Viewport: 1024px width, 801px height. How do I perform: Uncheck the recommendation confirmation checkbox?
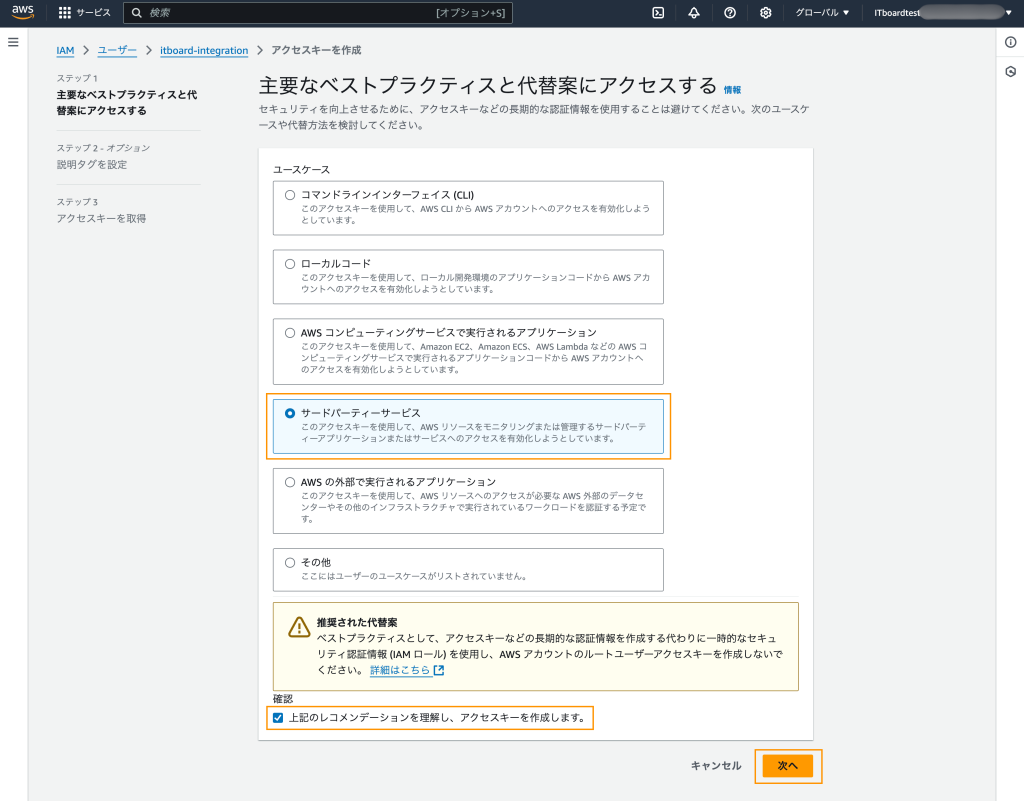coord(278,718)
